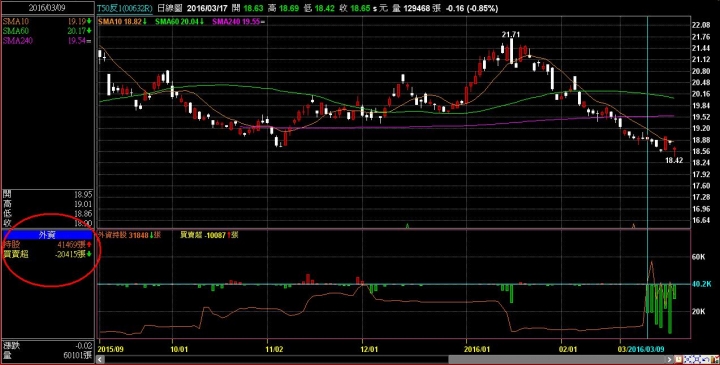Click the 18.42 low price label on chart
The width and height of the screenshot is (720, 365).
[x=674, y=161]
